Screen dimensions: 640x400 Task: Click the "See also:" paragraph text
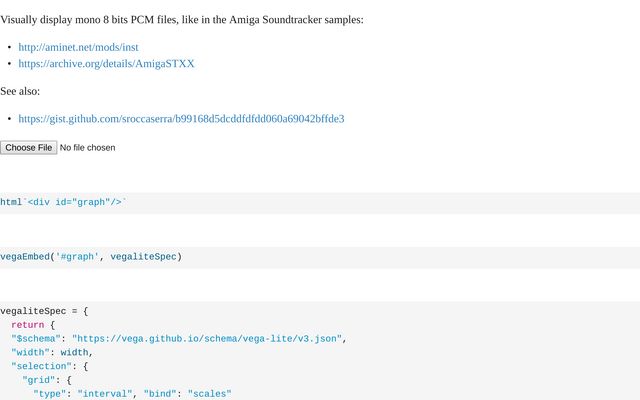point(20,91)
